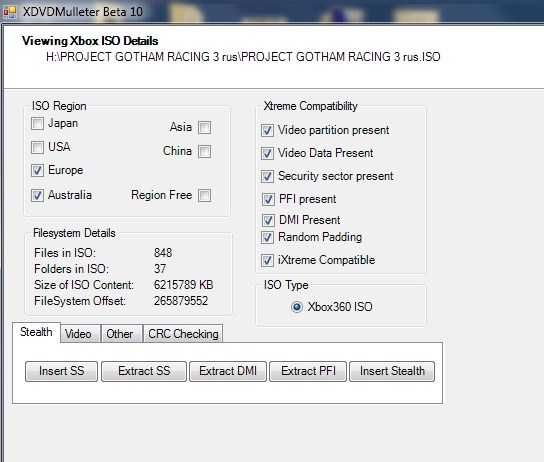Click the Filesystem Details group label

[x=74, y=233]
